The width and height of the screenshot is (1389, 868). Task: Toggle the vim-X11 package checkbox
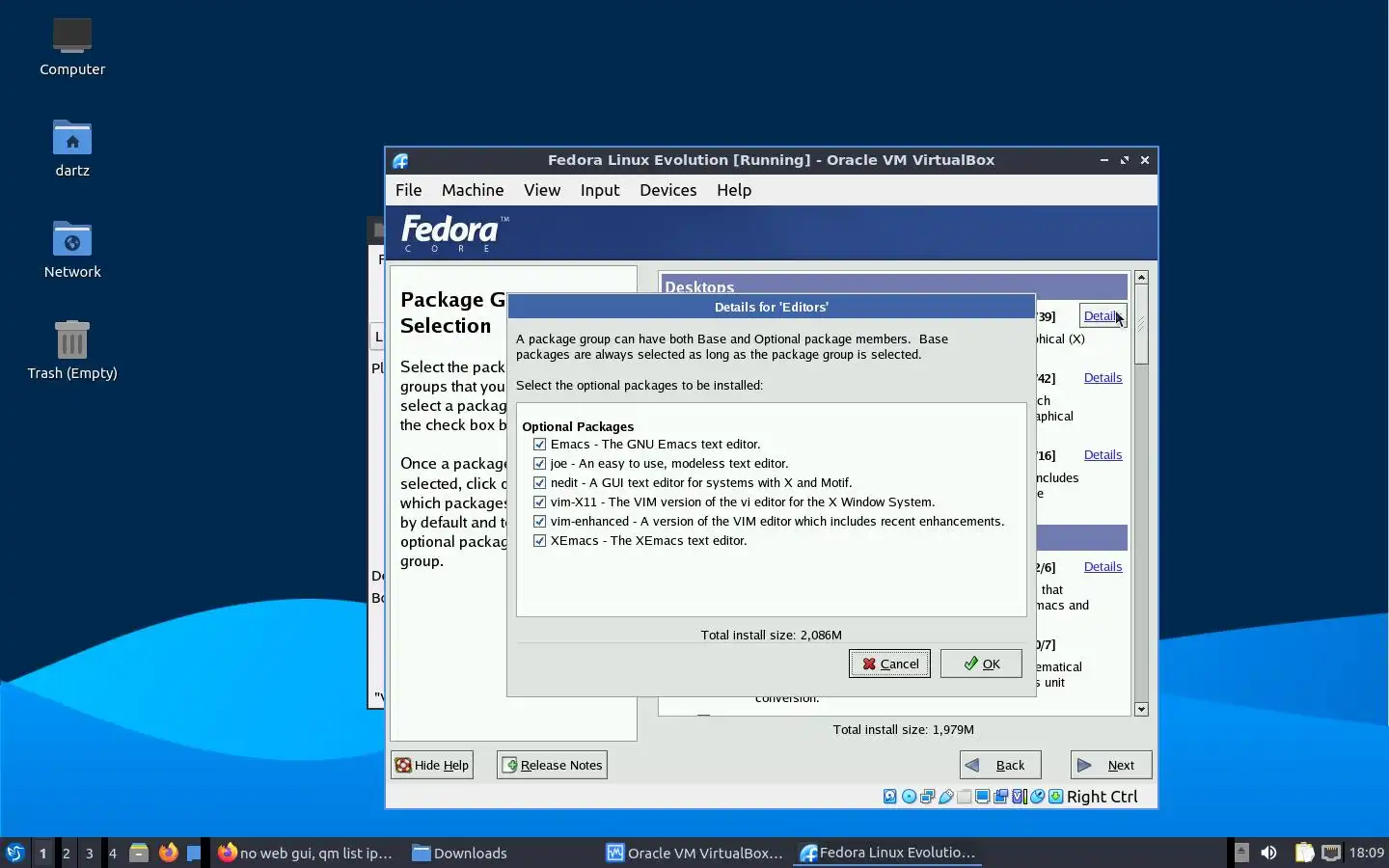tap(539, 502)
